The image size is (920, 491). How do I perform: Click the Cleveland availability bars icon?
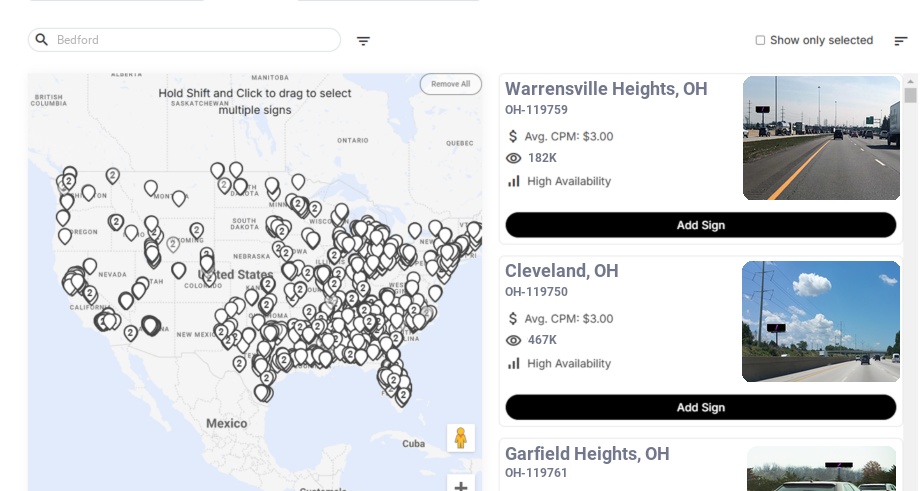coord(514,363)
